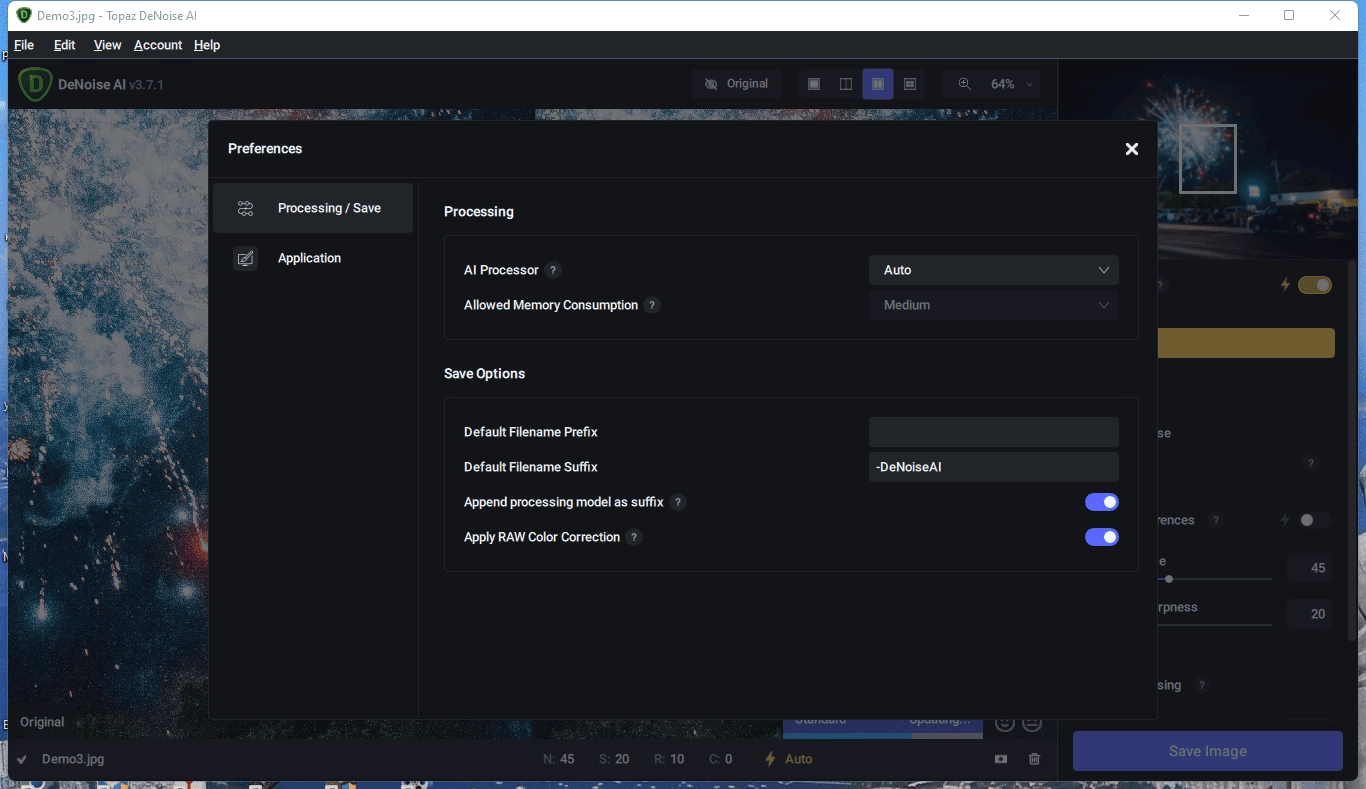The image size is (1366, 789).
Task: Switch to comparison grid view icon
Action: coord(910,84)
